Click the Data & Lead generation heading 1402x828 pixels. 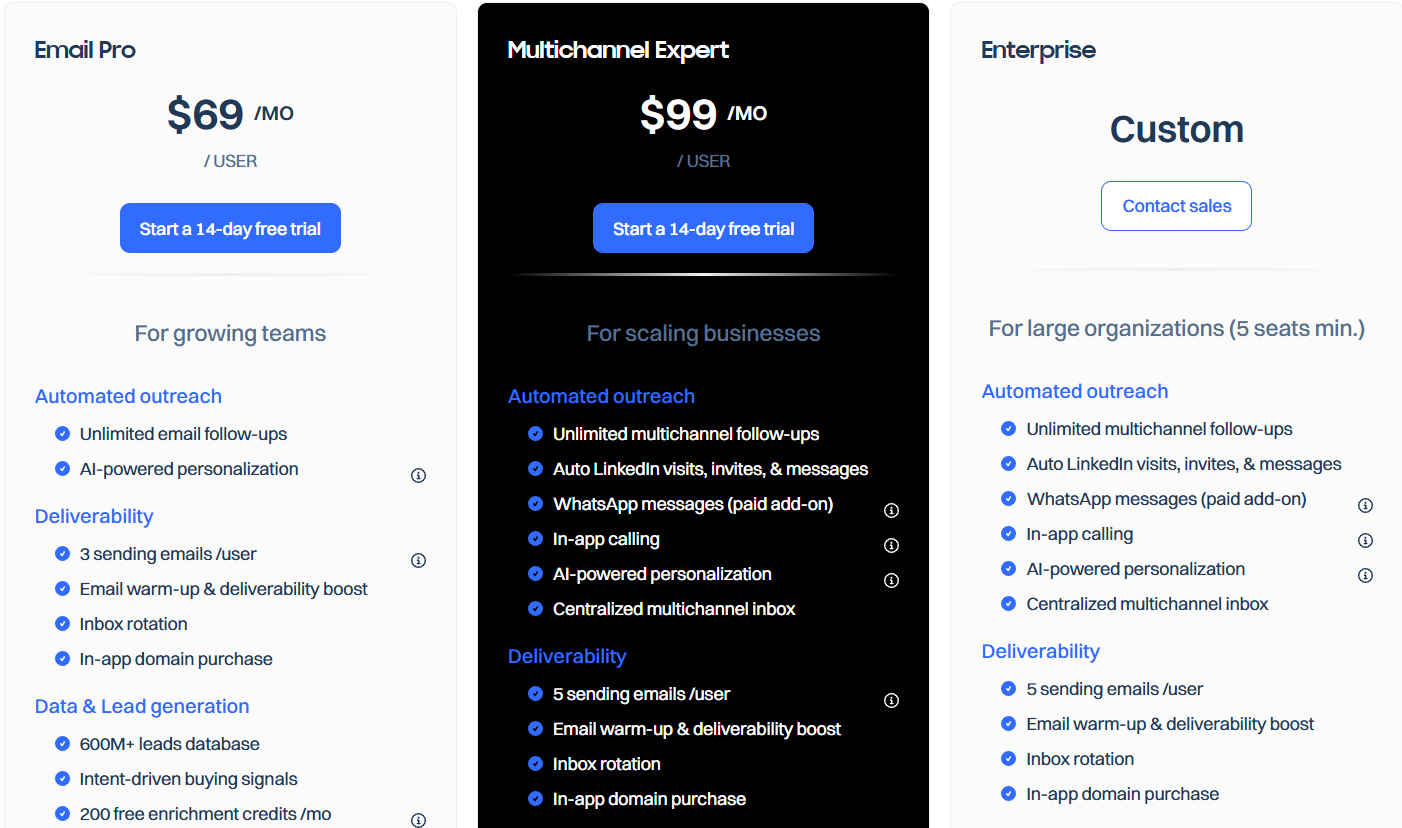pos(142,706)
